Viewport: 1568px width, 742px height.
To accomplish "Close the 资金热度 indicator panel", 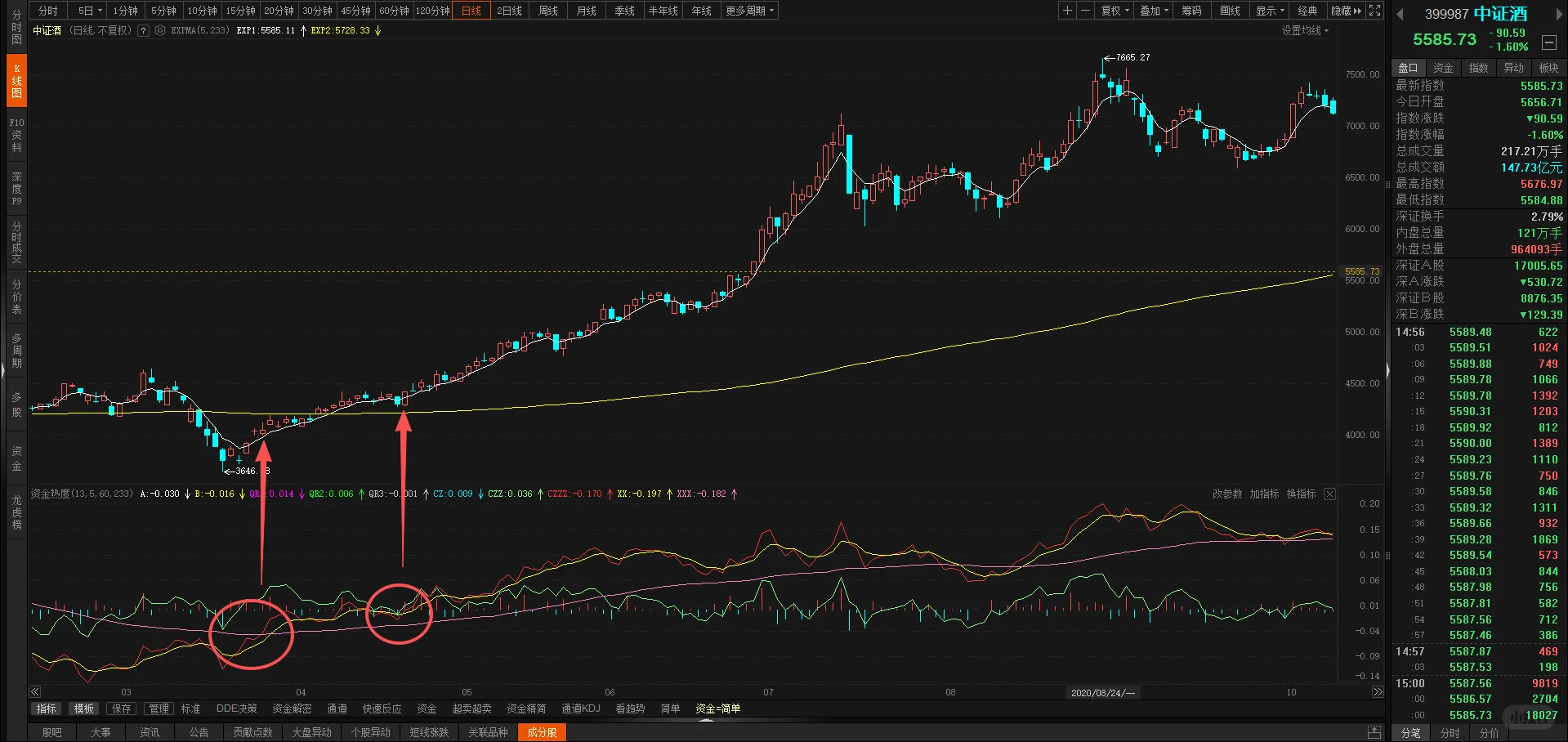I will click(1330, 494).
